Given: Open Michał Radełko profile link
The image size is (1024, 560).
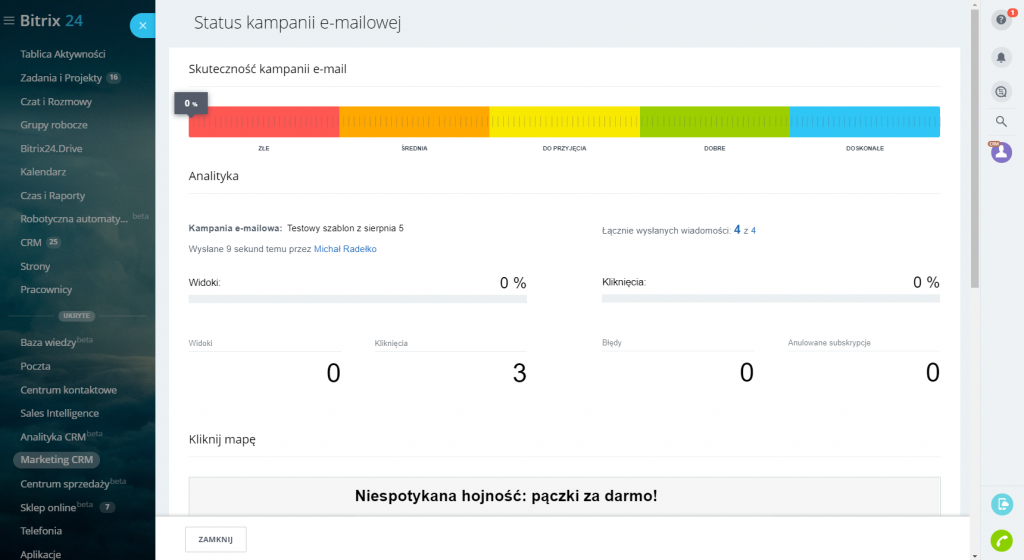Looking at the screenshot, I should coord(345,249).
